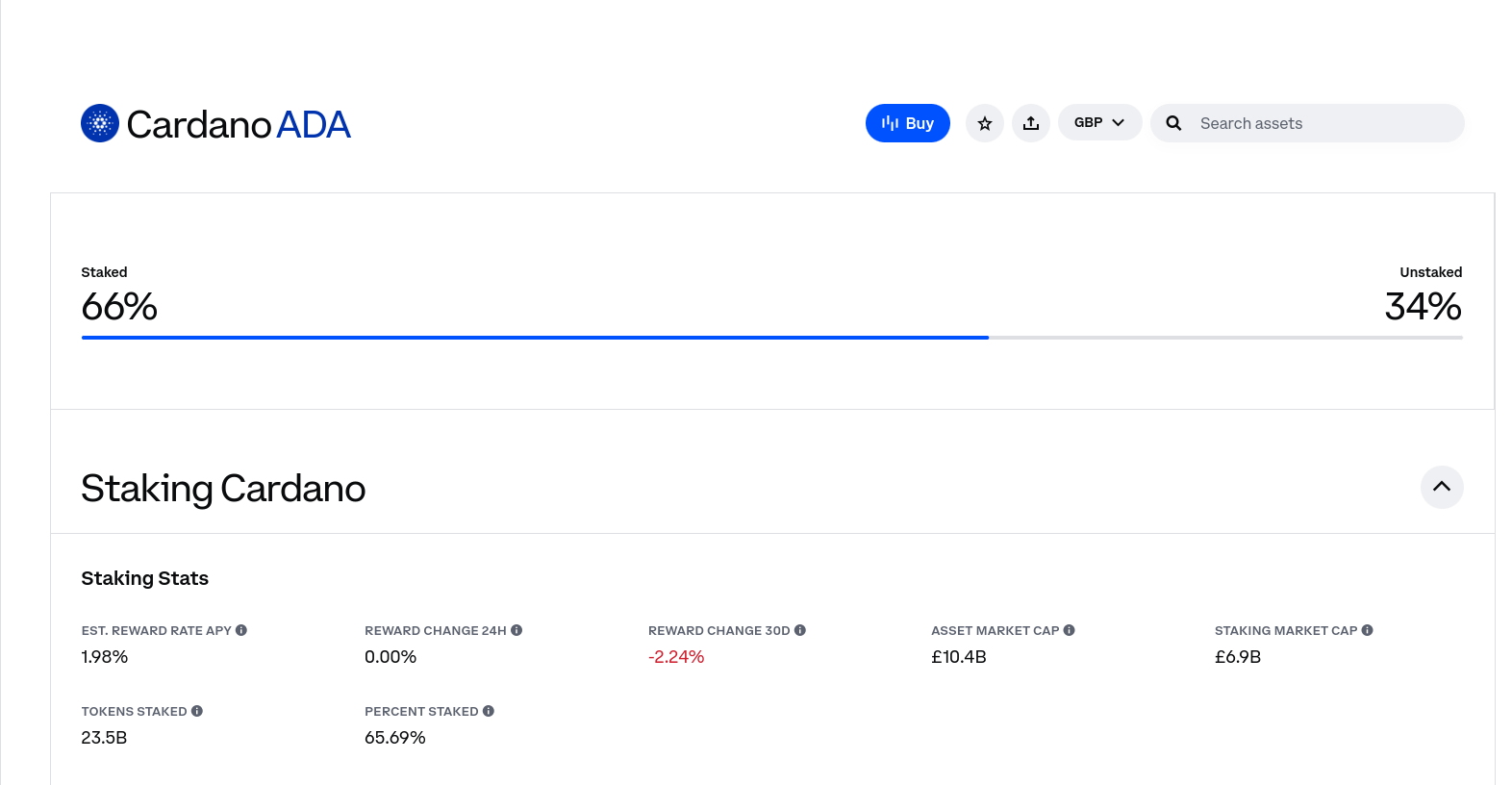Click the 34% unstaked value
Screen dimensions: 1512x785
1424,307
